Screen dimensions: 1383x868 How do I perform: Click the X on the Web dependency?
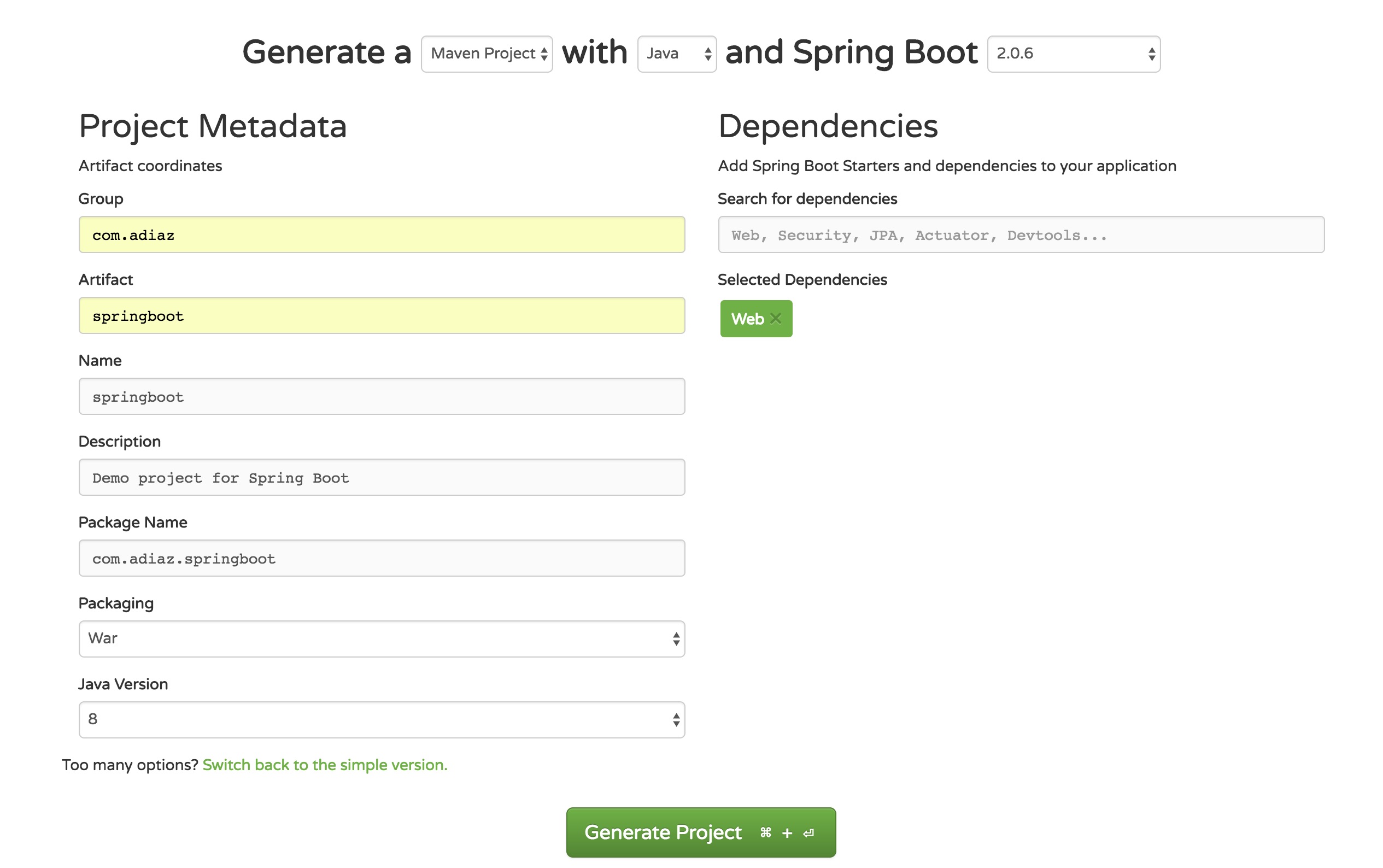[x=776, y=319]
